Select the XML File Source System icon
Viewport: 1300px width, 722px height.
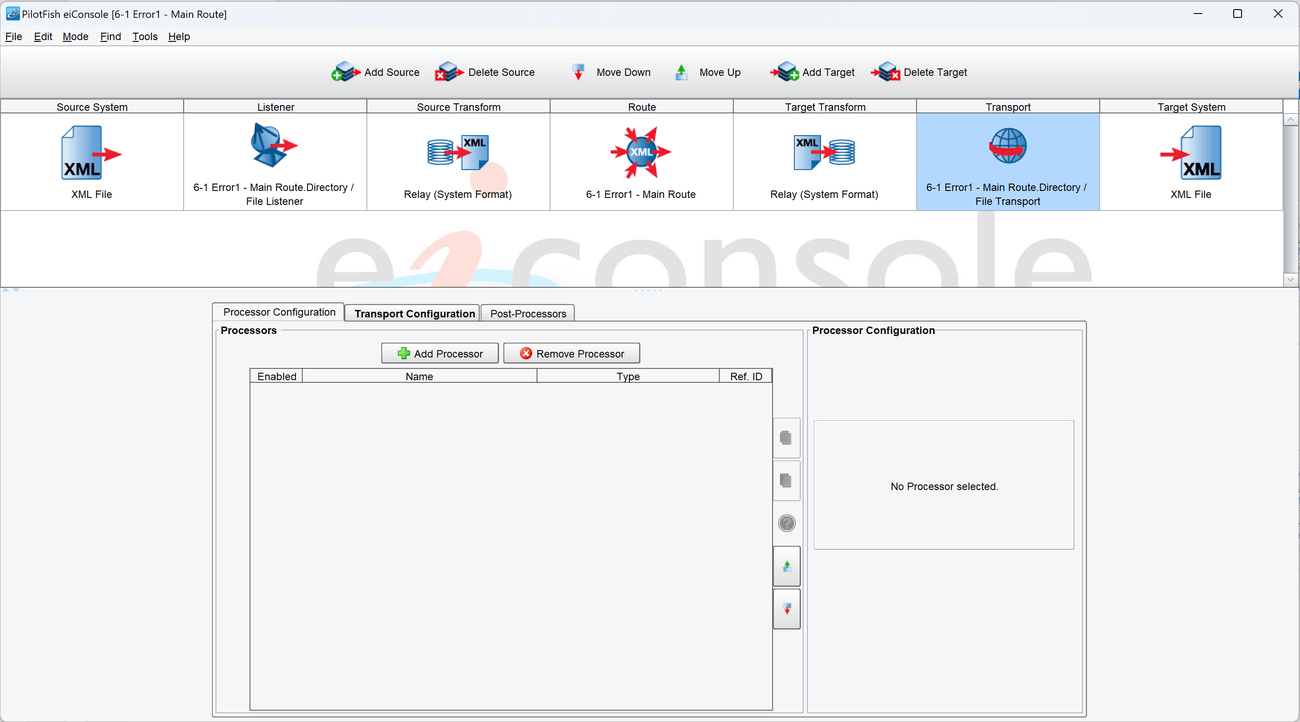pos(92,154)
